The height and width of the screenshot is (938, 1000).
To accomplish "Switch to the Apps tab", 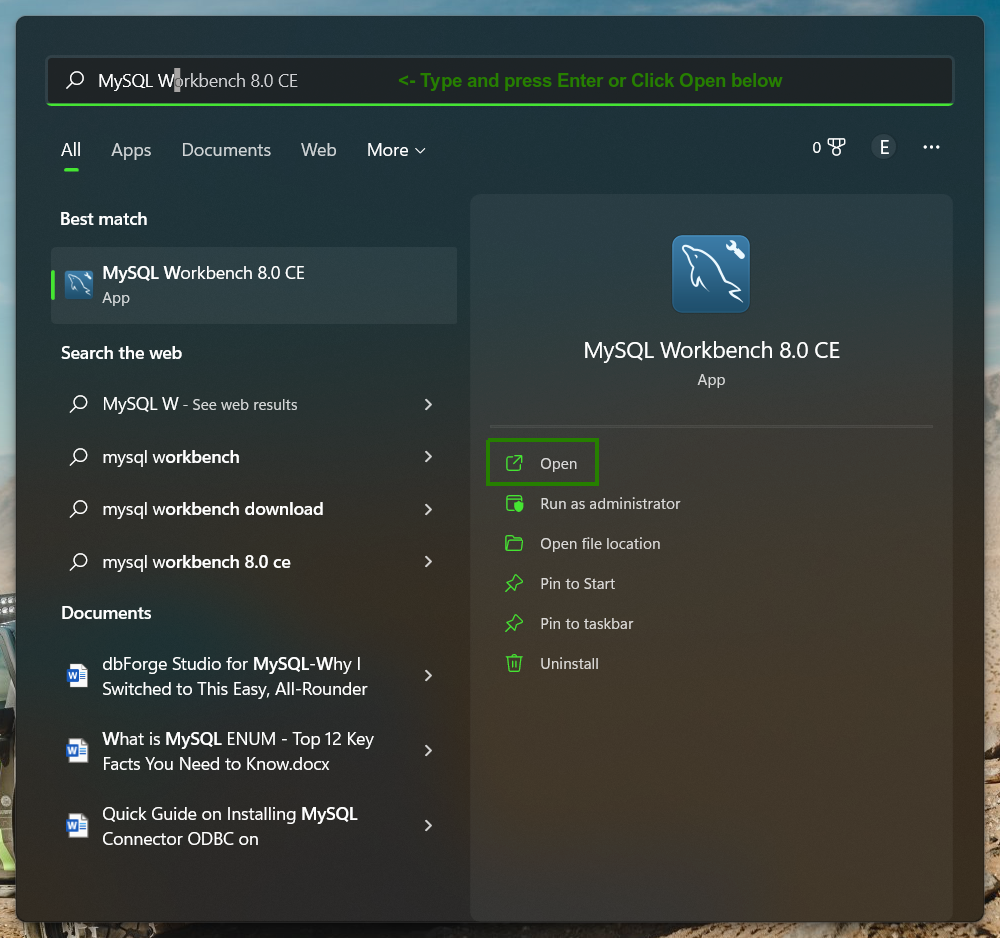I will point(131,150).
